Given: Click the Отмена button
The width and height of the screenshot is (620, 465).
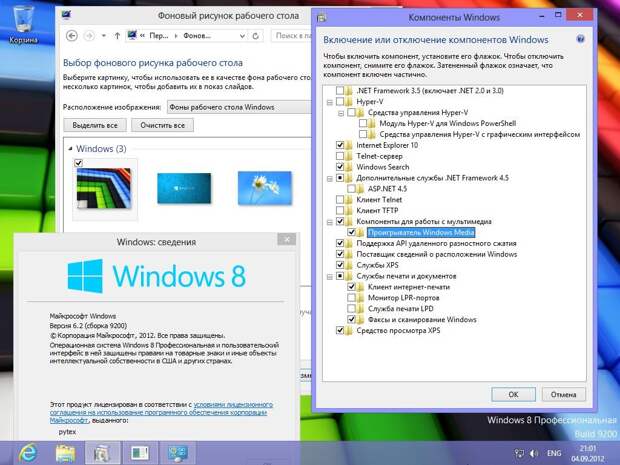Looking at the screenshot, I should click(563, 394).
